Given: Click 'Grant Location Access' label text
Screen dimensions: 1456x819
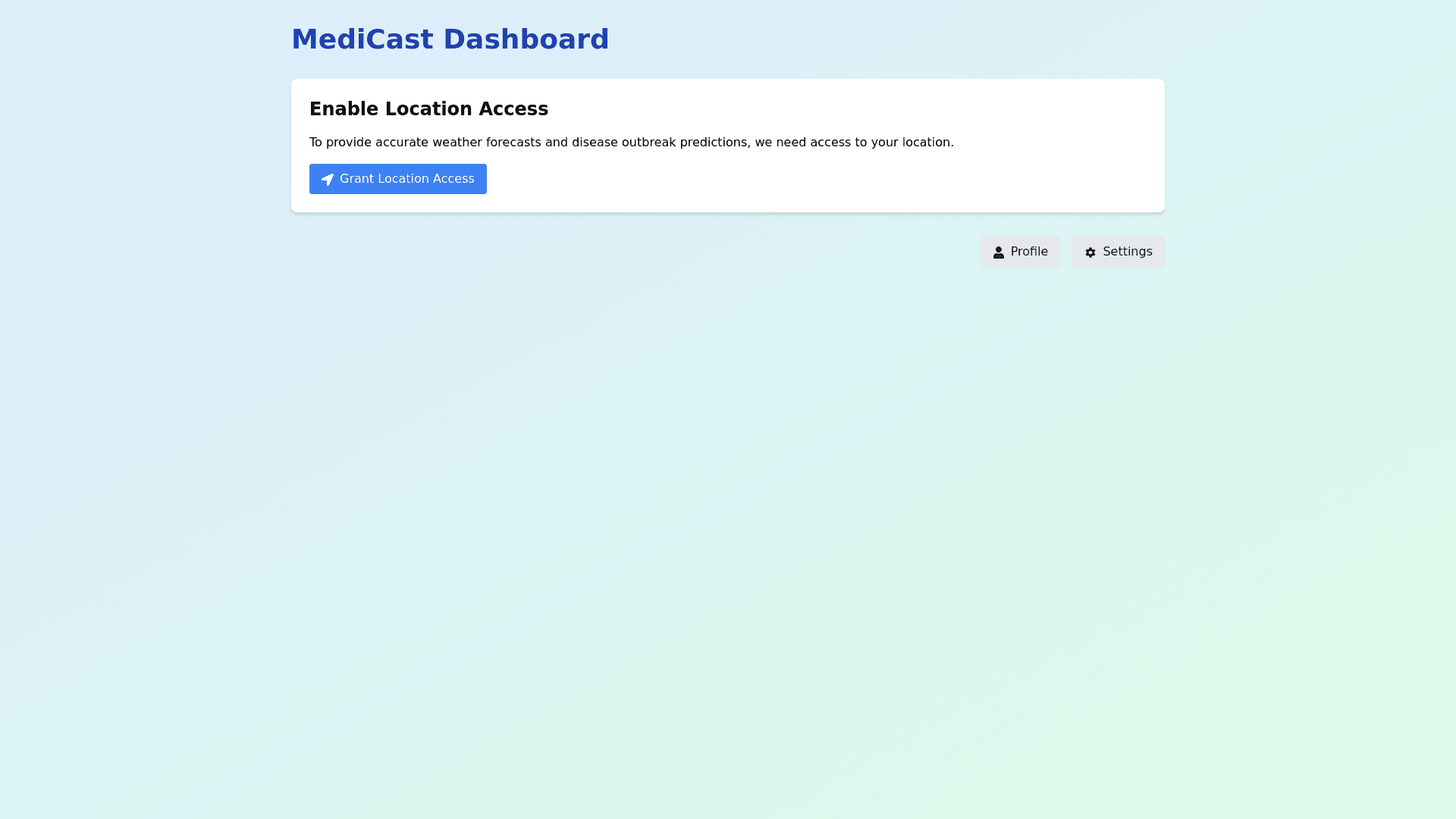Looking at the screenshot, I should tap(406, 179).
